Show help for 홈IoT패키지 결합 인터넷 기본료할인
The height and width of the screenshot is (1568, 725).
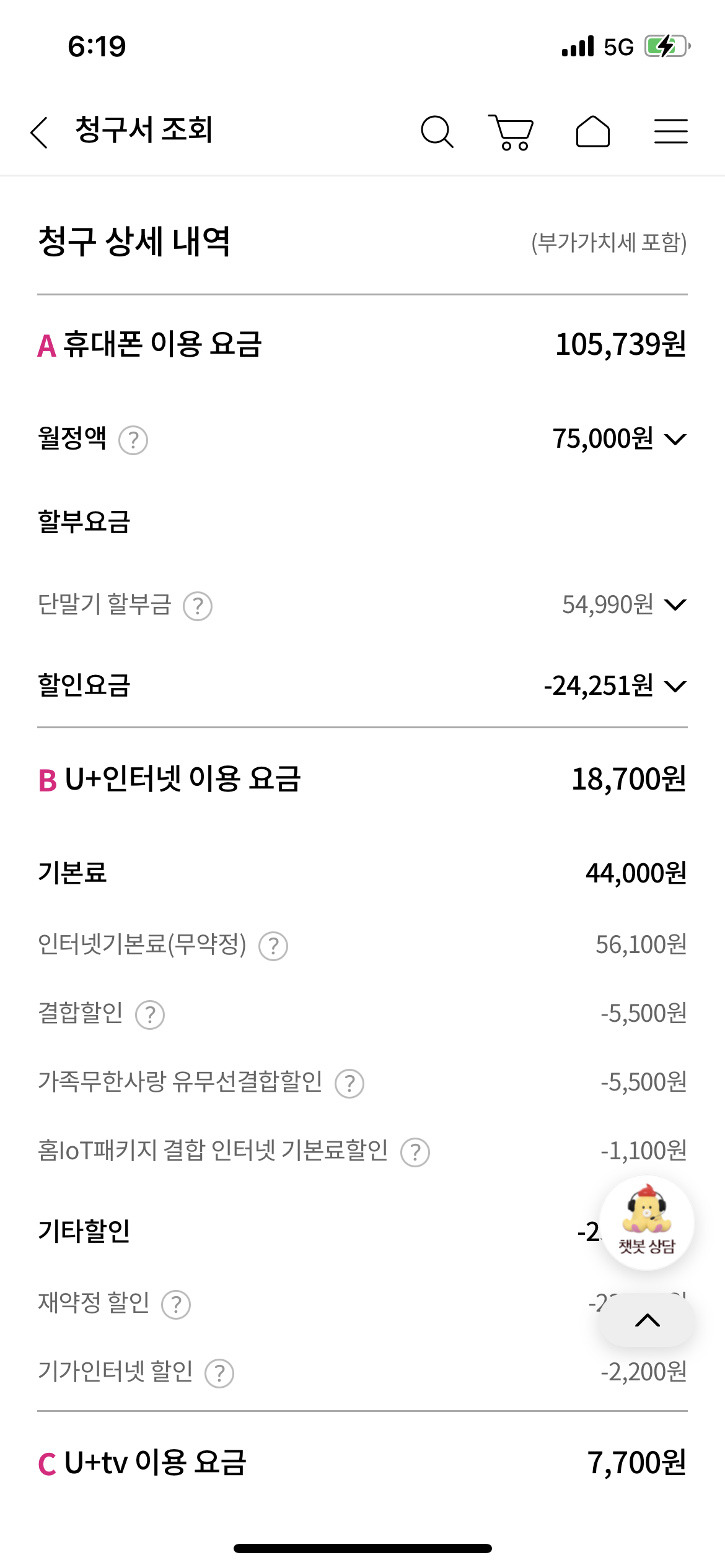[415, 1152]
